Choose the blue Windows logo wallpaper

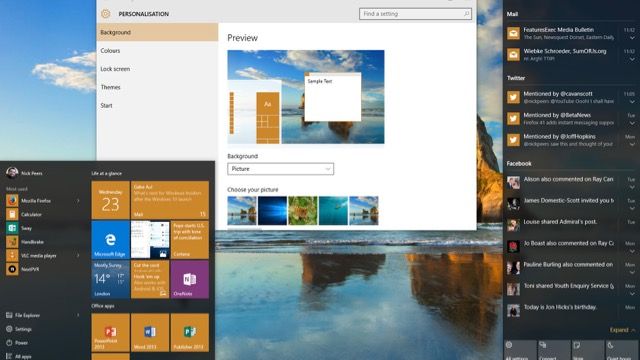click(272, 211)
